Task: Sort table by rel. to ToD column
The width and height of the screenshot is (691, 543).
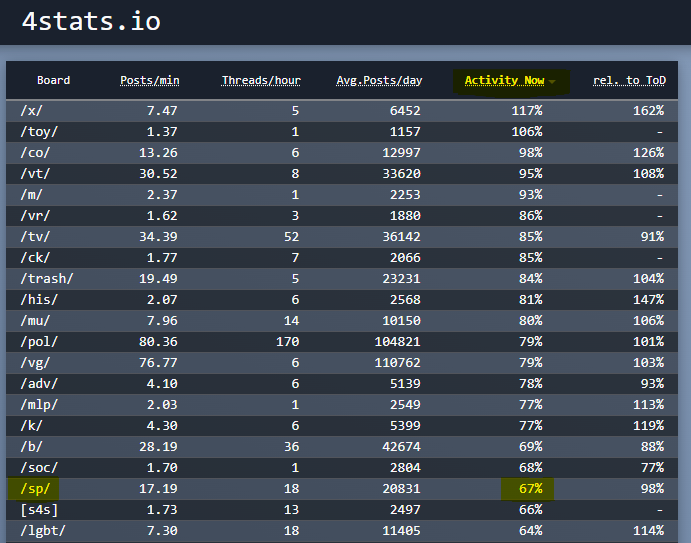Action: [629, 80]
